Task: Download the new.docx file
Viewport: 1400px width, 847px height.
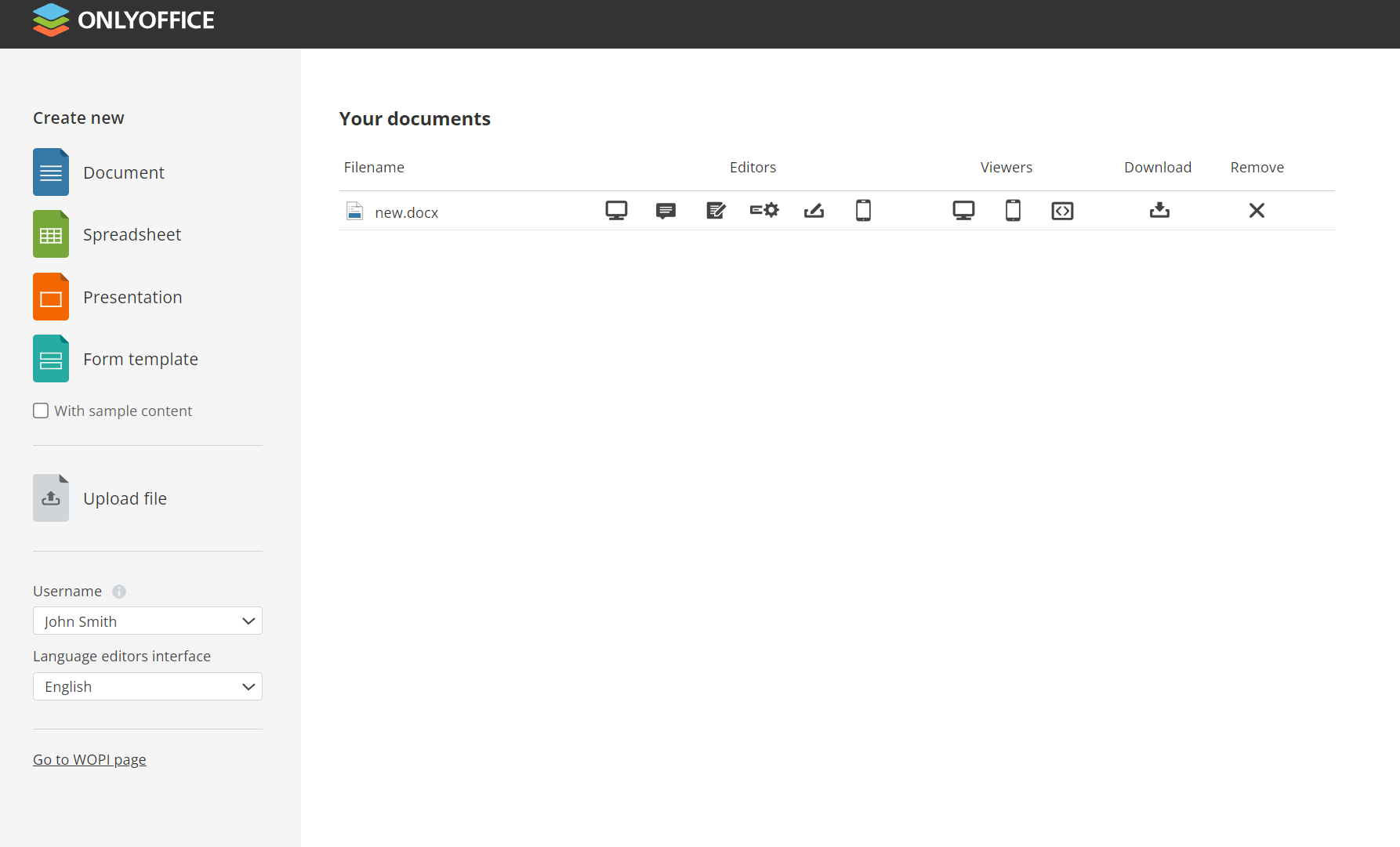Action: point(1159,210)
